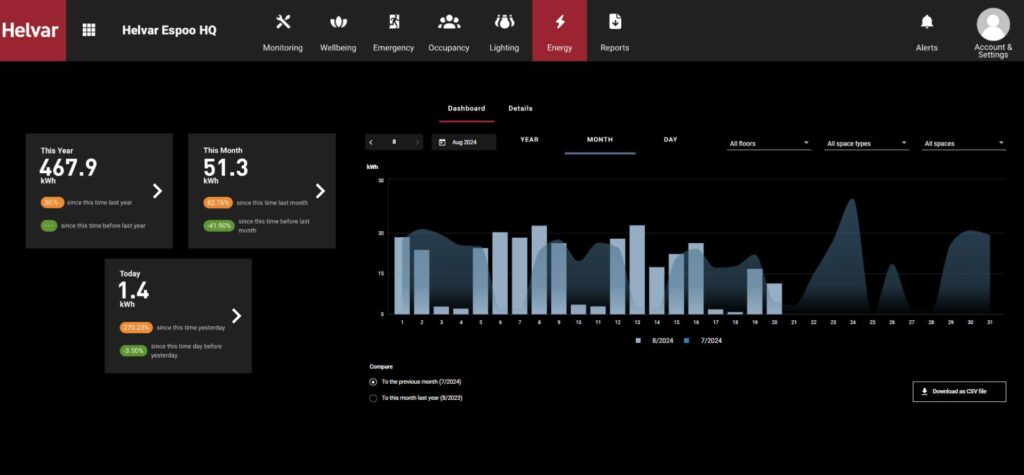Go to the Wellbeing section
Image resolution: width=1024 pixels, height=475 pixels.
pos(338,32)
